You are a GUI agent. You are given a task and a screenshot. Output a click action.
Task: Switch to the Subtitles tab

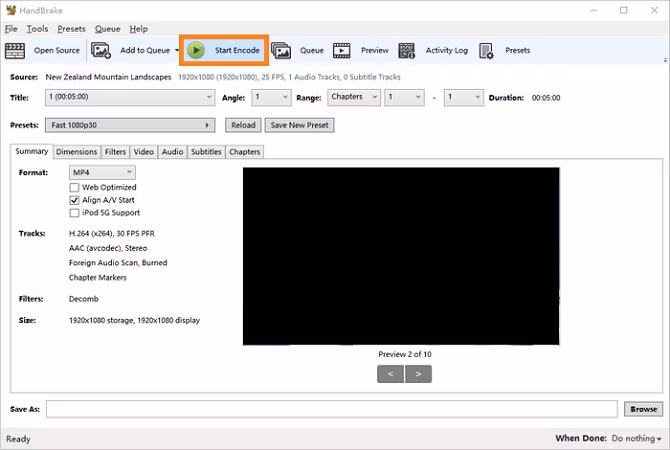pos(206,152)
